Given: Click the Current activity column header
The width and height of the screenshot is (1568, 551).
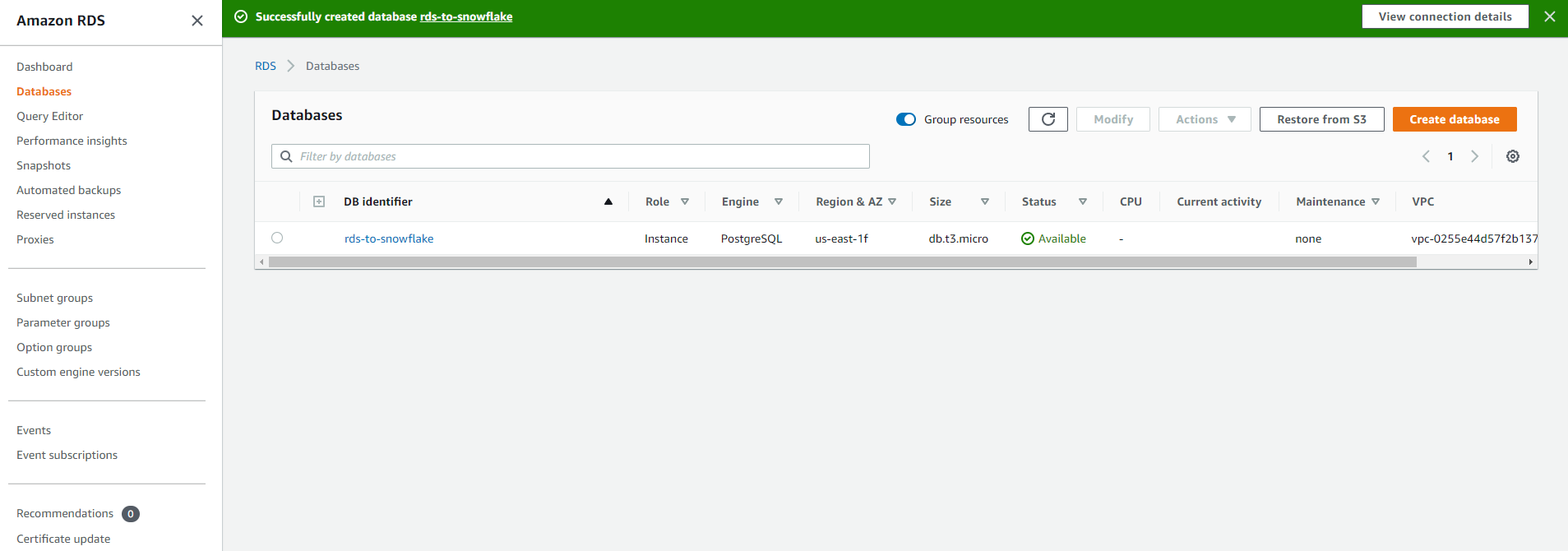Looking at the screenshot, I should tap(1219, 201).
